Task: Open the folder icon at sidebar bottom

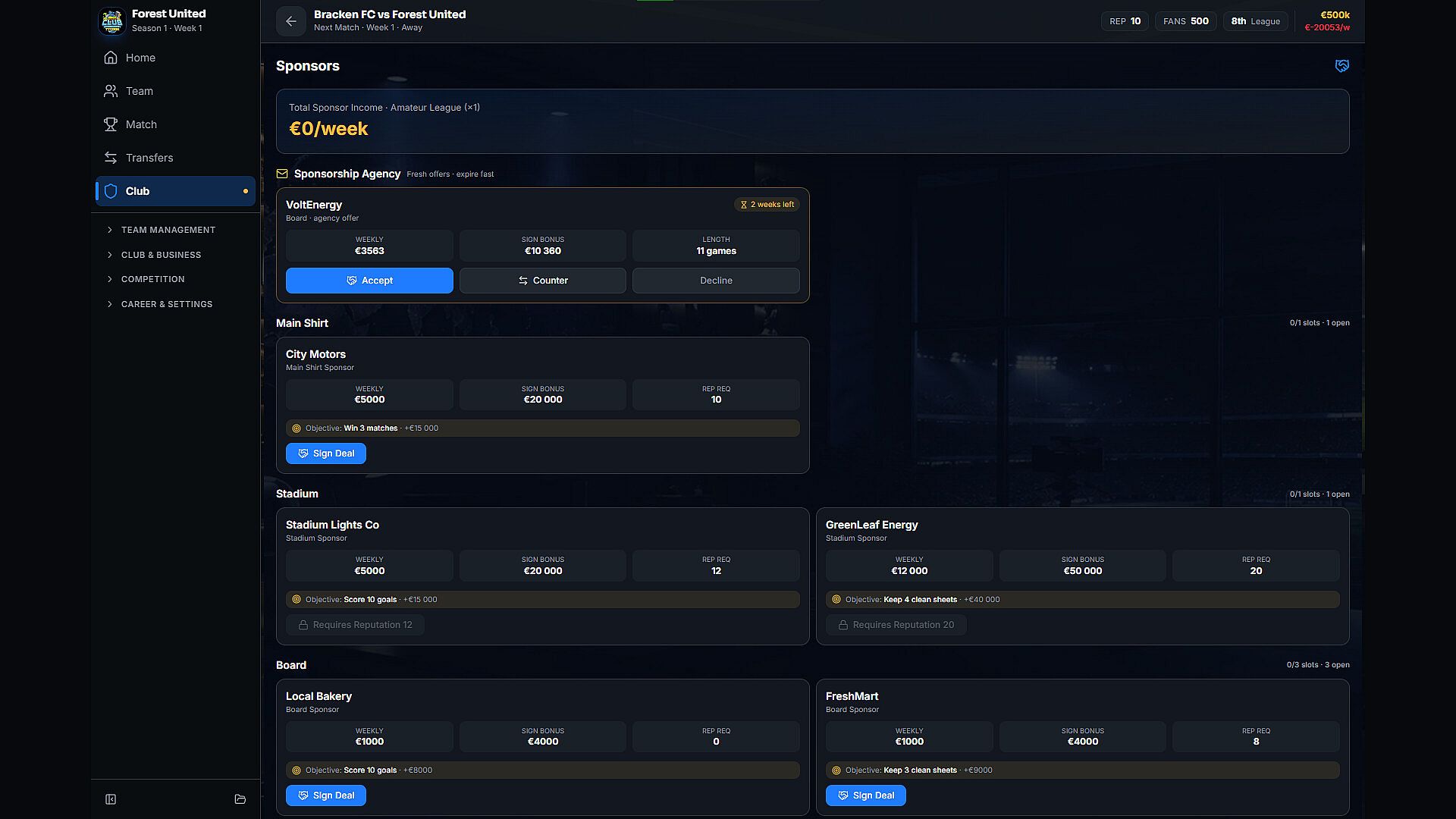Action: pos(240,799)
